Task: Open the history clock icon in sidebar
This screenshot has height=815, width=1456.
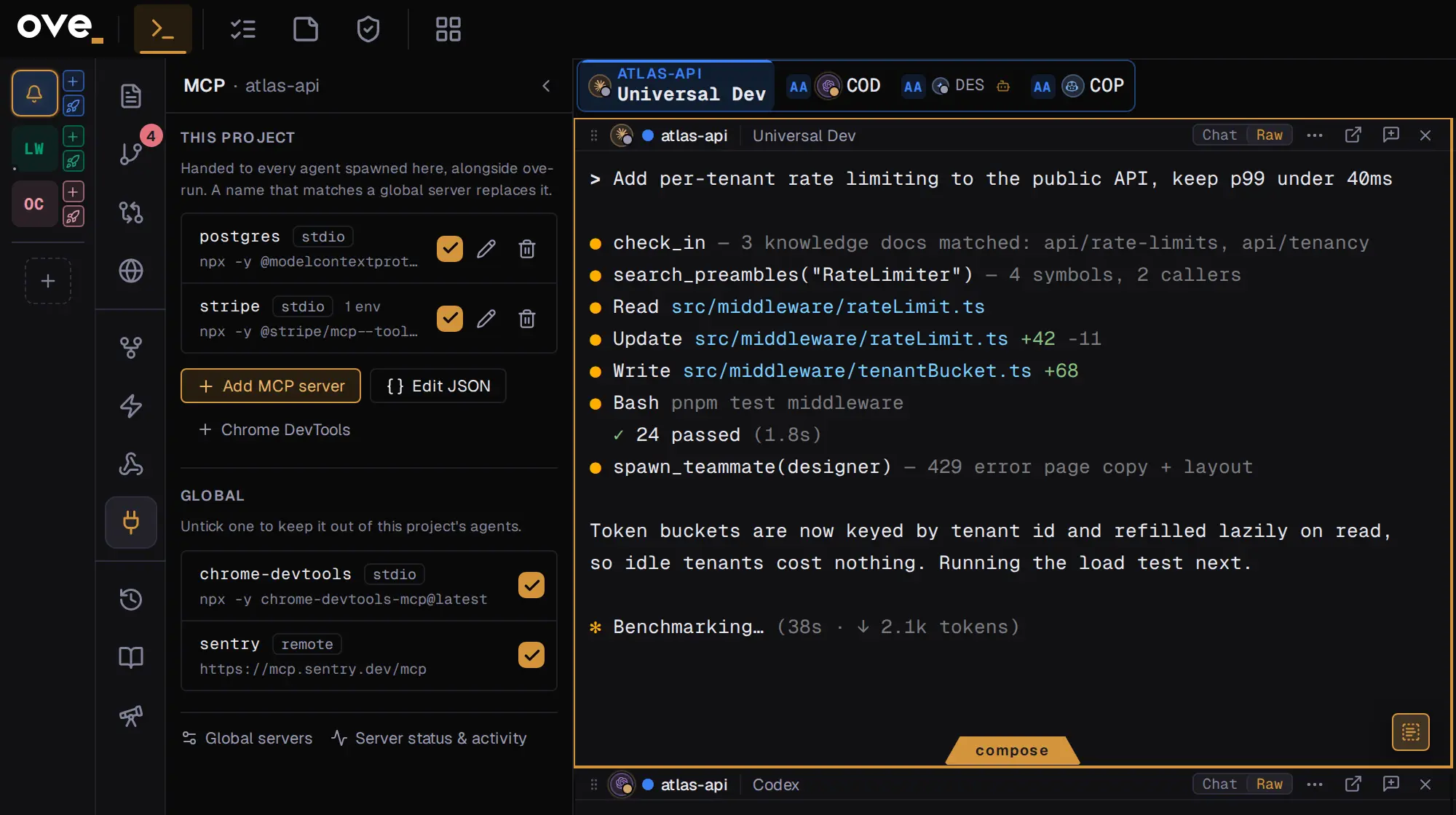Action: click(131, 600)
